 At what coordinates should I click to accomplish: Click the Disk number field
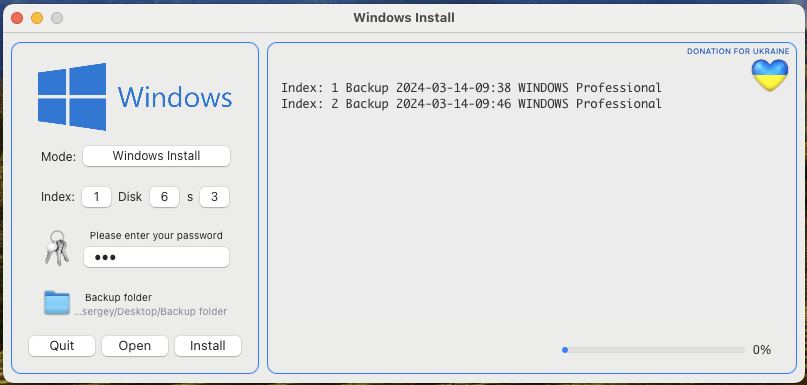[x=164, y=197]
